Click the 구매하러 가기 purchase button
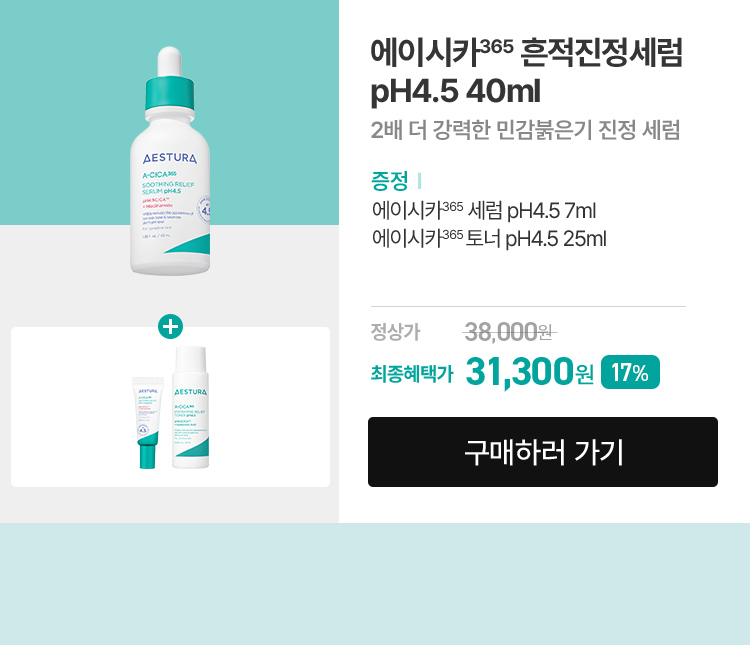 [542, 452]
